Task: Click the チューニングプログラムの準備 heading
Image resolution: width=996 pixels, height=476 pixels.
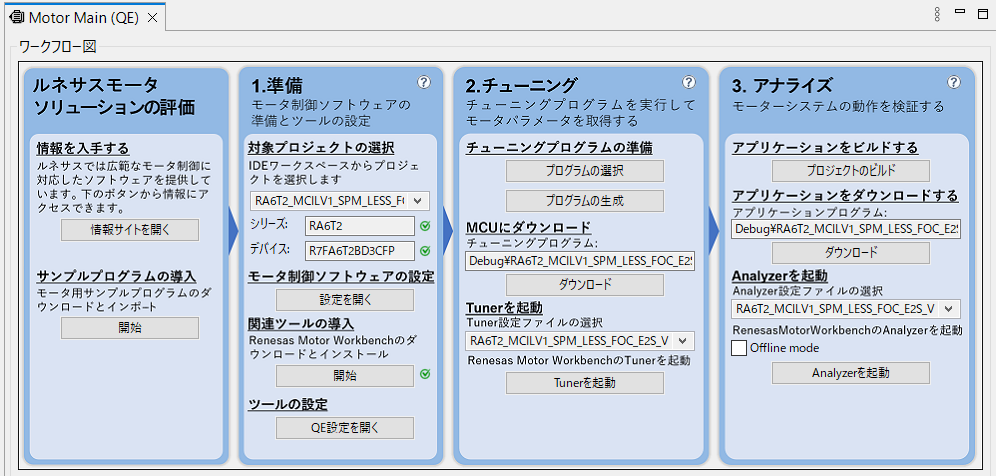Action: pos(560,149)
